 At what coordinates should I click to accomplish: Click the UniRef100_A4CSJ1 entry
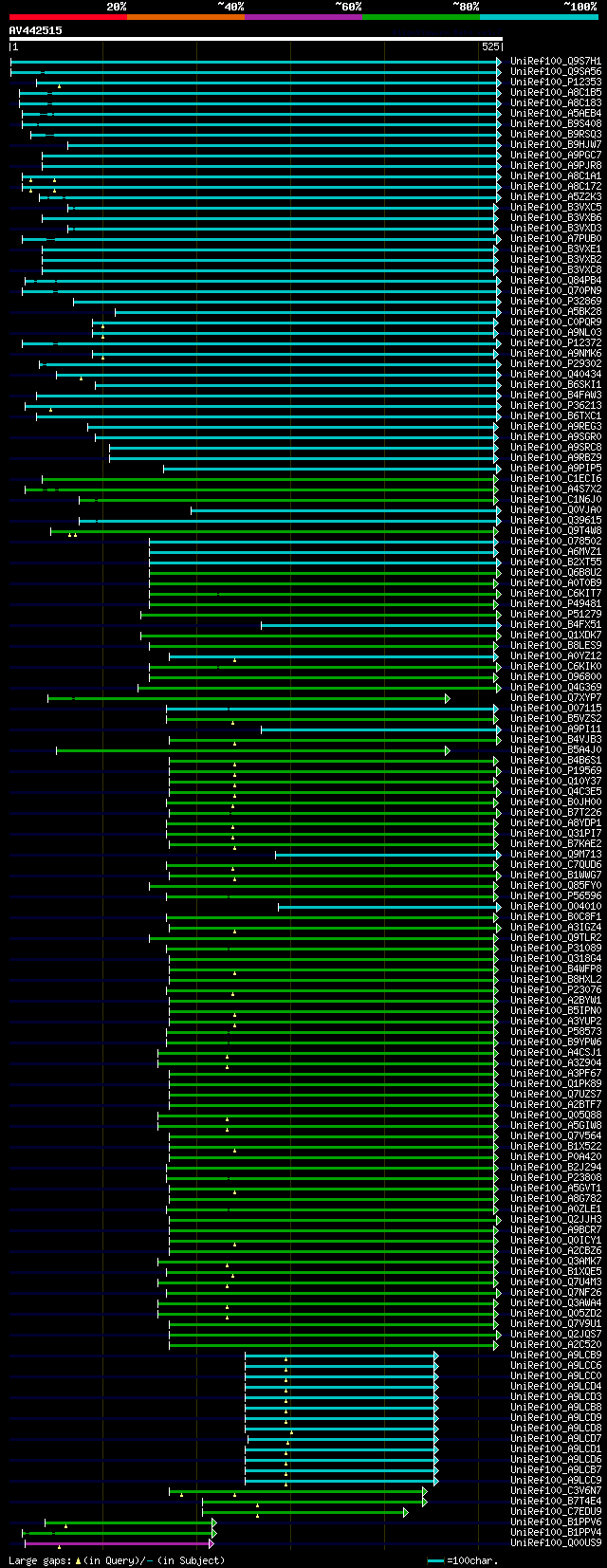(556, 1053)
